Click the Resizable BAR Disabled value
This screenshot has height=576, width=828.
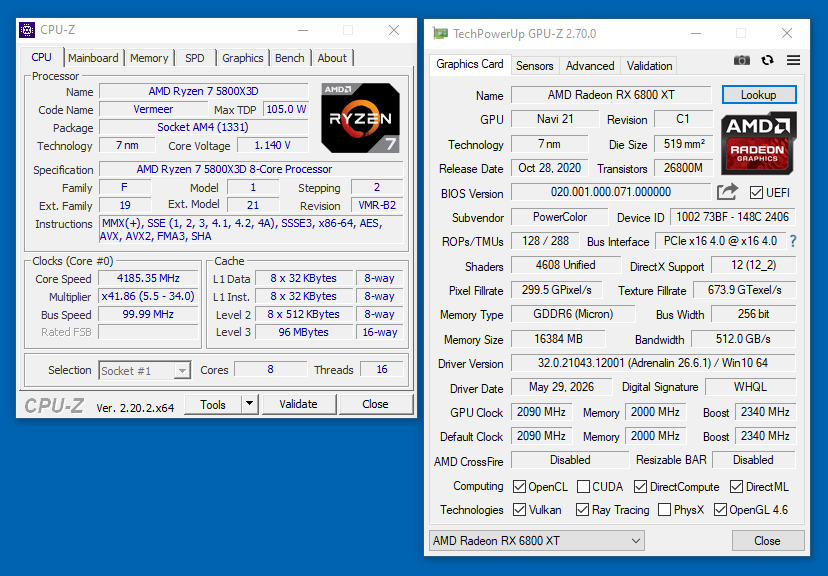(x=754, y=460)
